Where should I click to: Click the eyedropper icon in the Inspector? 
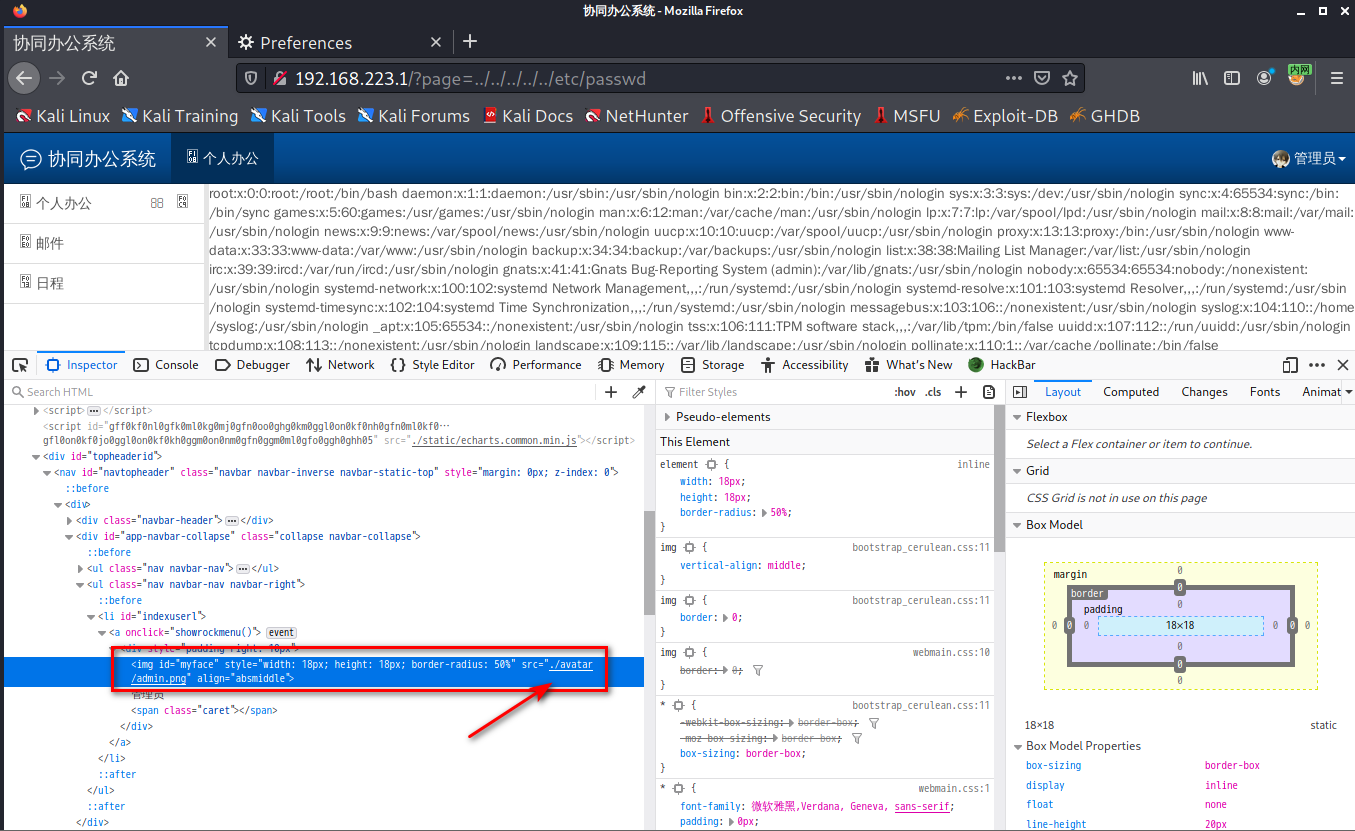639,392
